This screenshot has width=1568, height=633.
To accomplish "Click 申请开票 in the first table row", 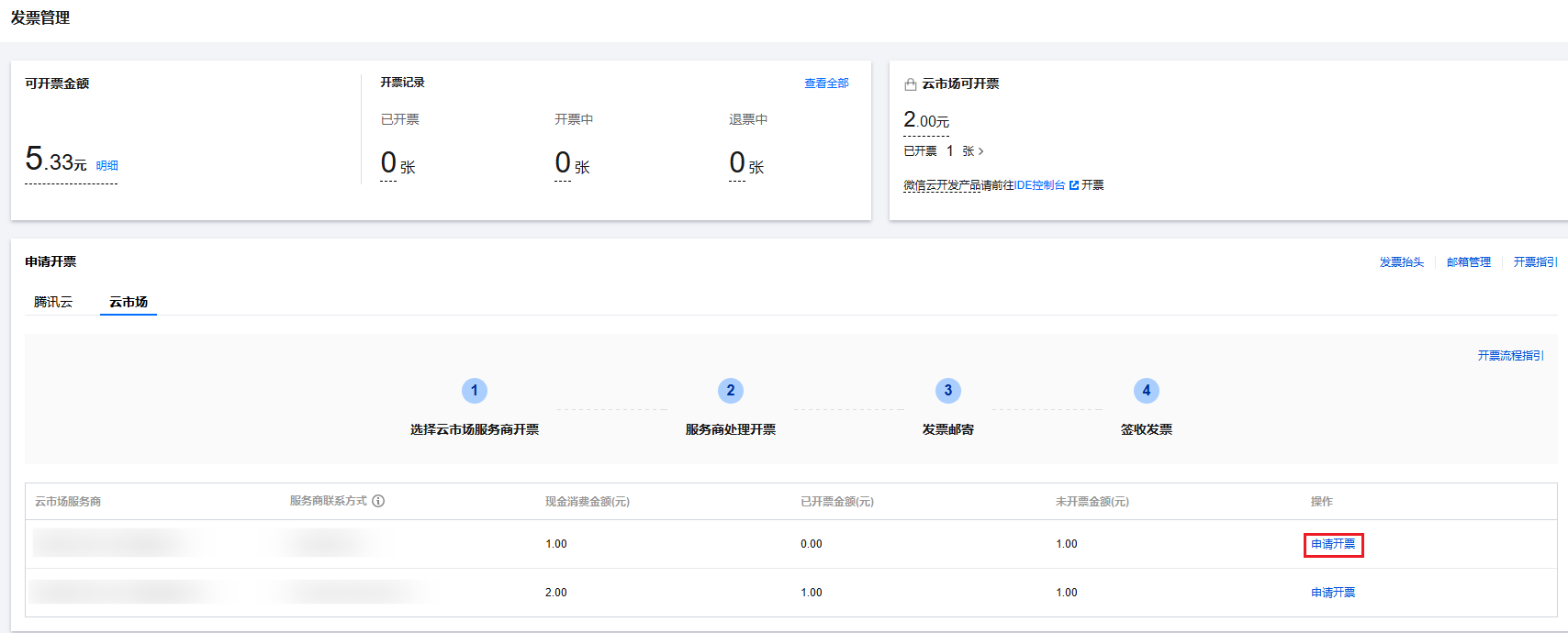I will pyautogui.click(x=1333, y=545).
